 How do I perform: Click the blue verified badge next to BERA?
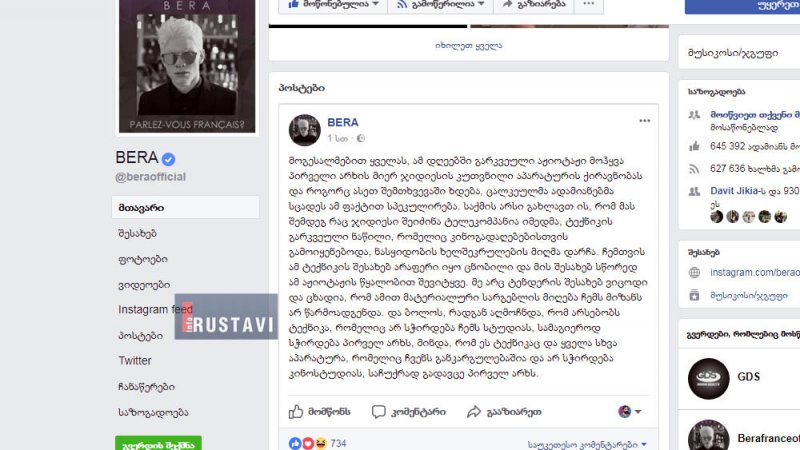click(168, 159)
